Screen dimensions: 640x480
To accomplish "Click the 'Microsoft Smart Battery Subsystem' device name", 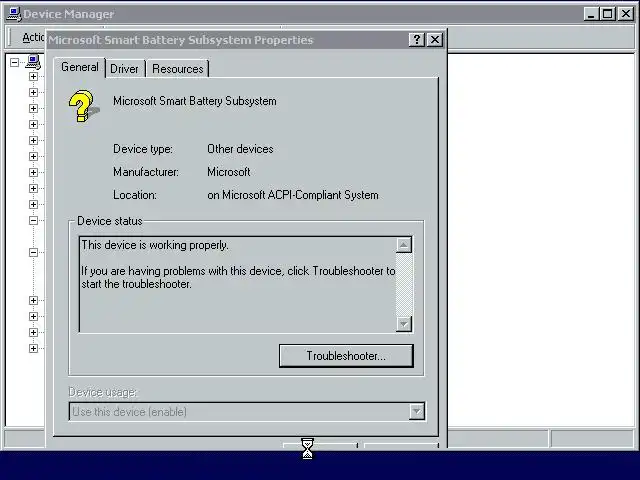I will point(195,101).
